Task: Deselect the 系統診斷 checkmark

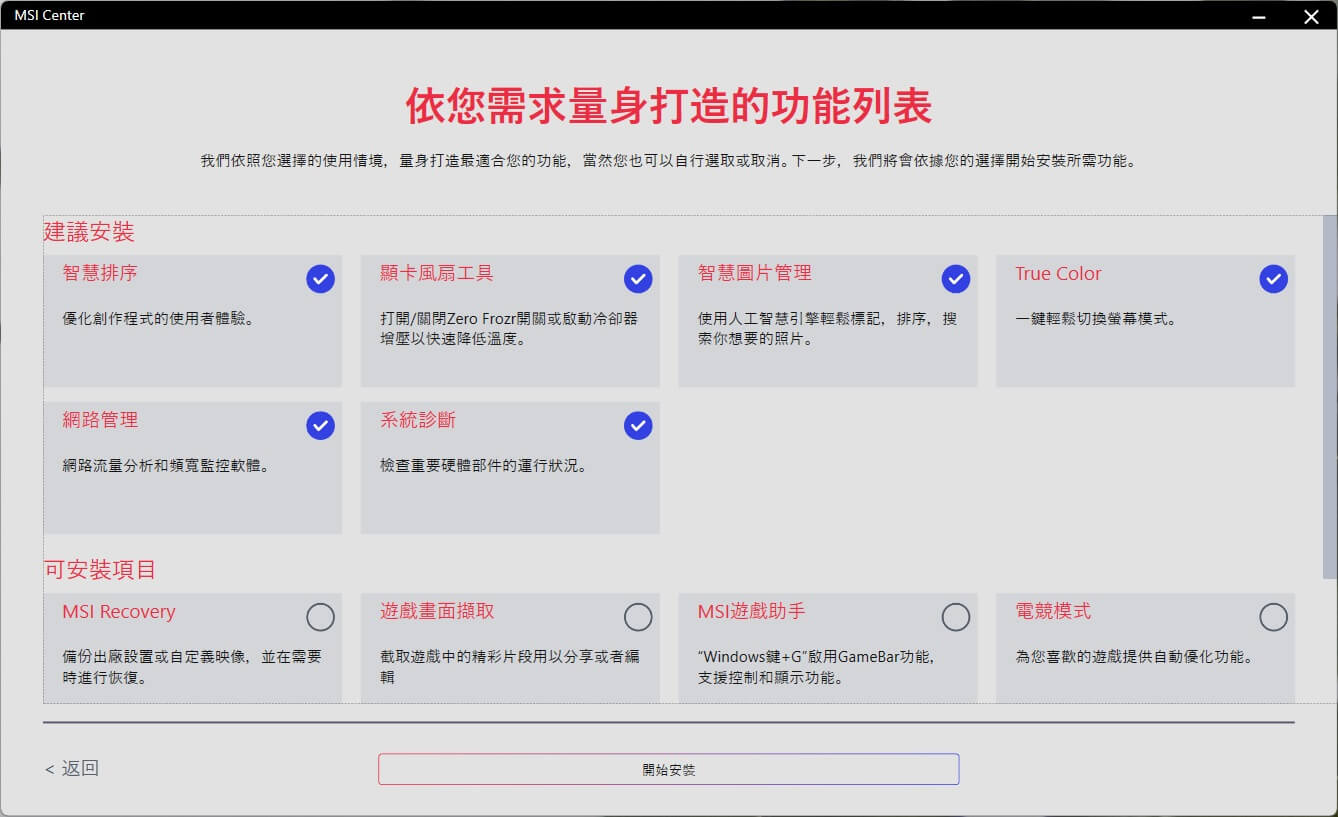Action: point(638,426)
